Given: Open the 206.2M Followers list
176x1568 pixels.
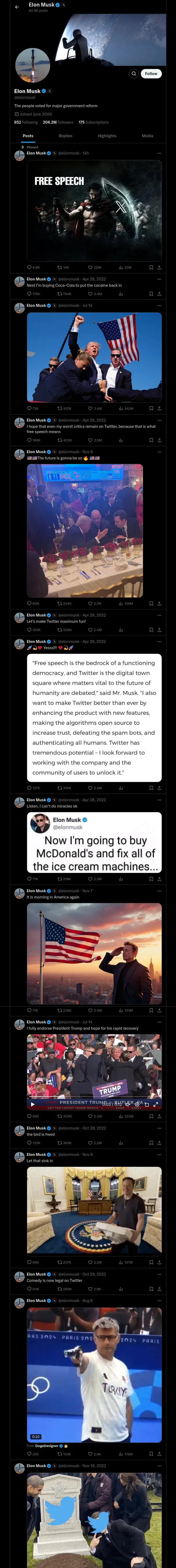Looking at the screenshot, I should click(x=58, y=122).
